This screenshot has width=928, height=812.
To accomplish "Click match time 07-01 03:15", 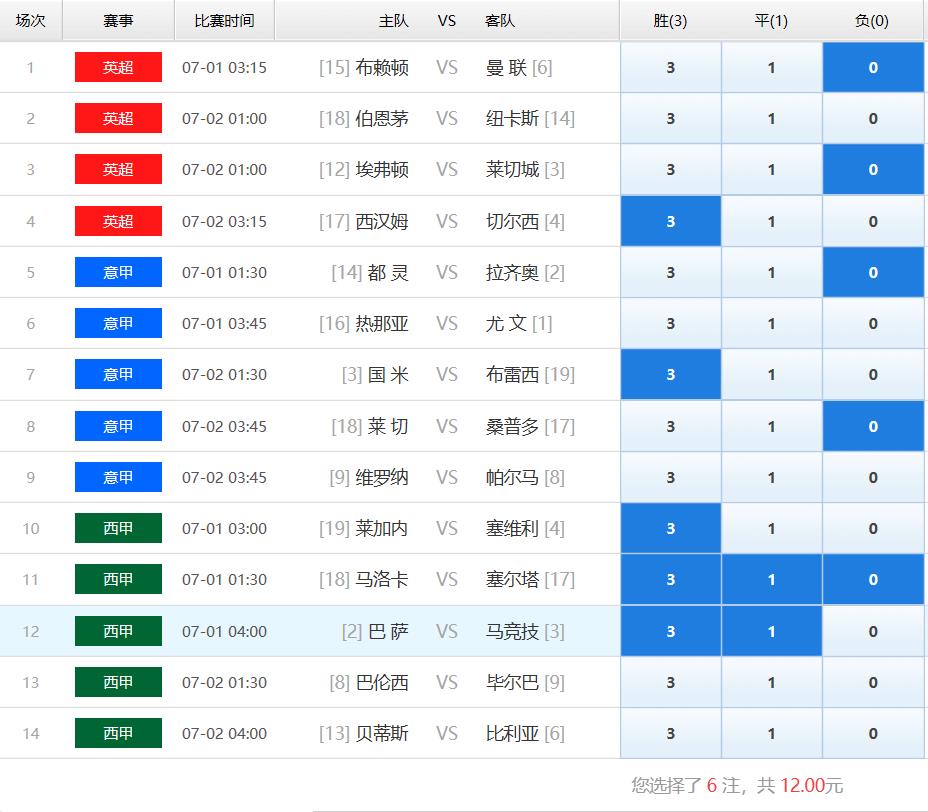I will click(x=224, y=67).
